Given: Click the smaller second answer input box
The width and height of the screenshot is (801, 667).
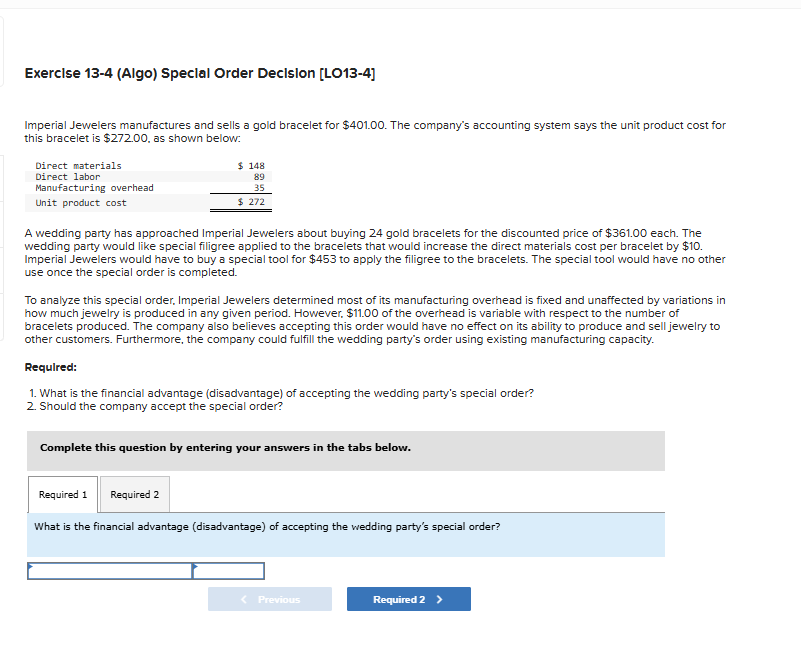Looking at the screenshot, I should (230, 570).
